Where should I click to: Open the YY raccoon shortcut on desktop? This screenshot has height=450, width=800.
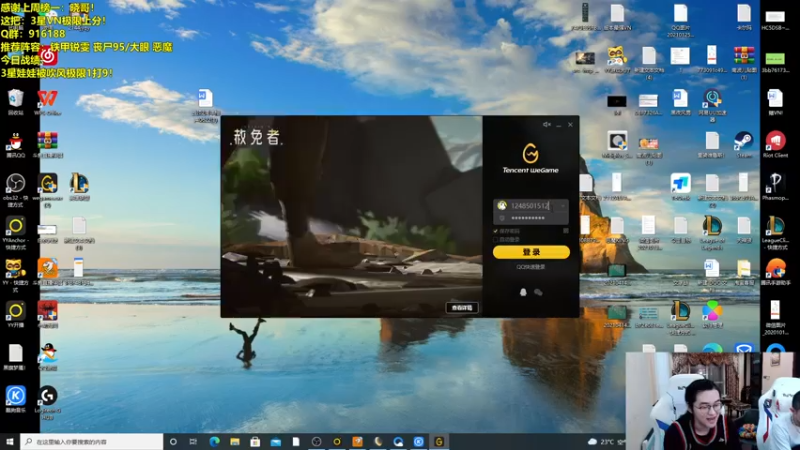coord(15,276)
